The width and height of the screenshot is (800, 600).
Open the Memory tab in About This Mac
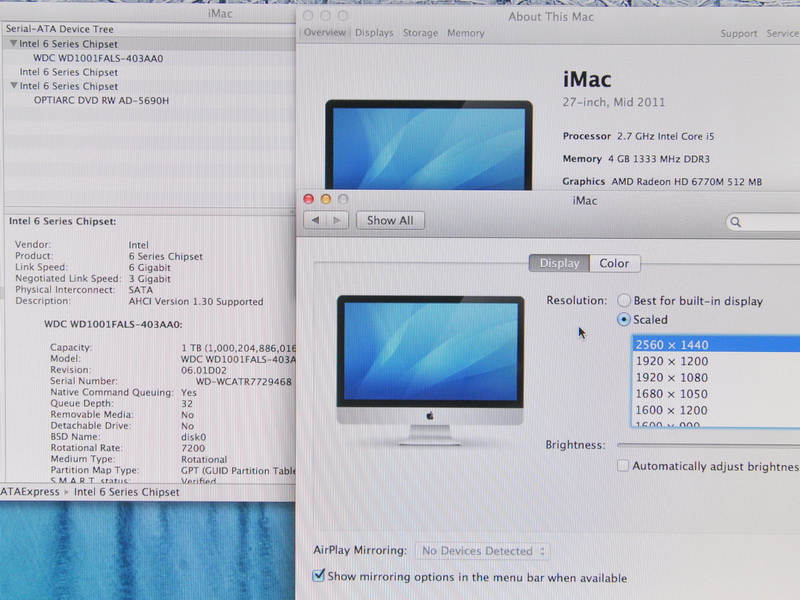(x=466, y=33)
